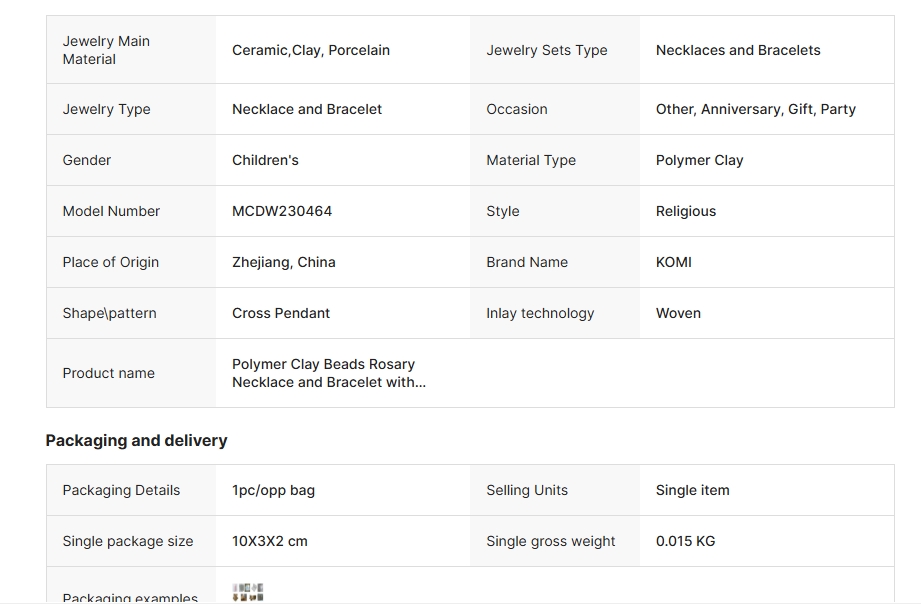Screen dimensions: 921x606
Task: Click the Religious style value
Action: 686,211
